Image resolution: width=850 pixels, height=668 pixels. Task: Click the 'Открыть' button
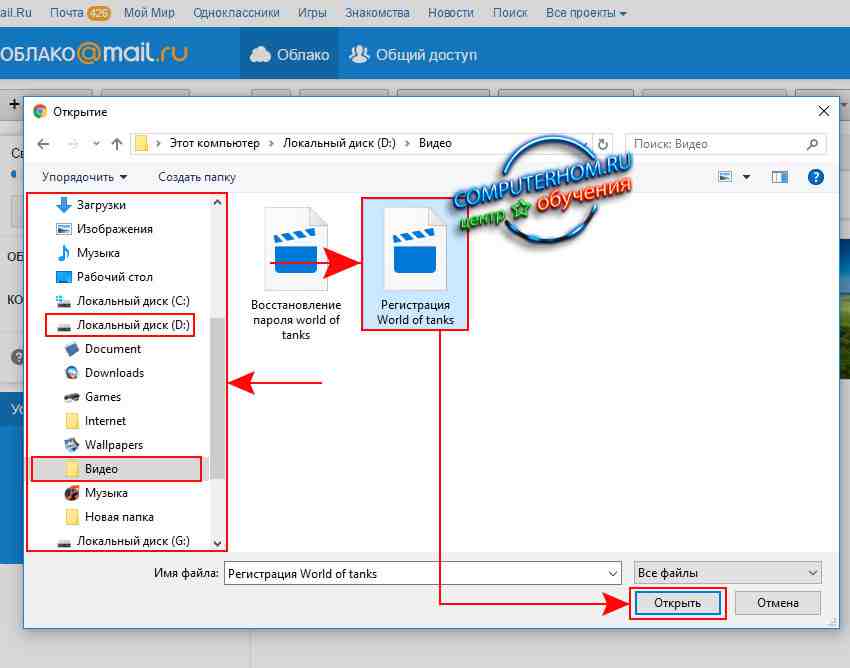pyautogui.click(x=677, y=603)
